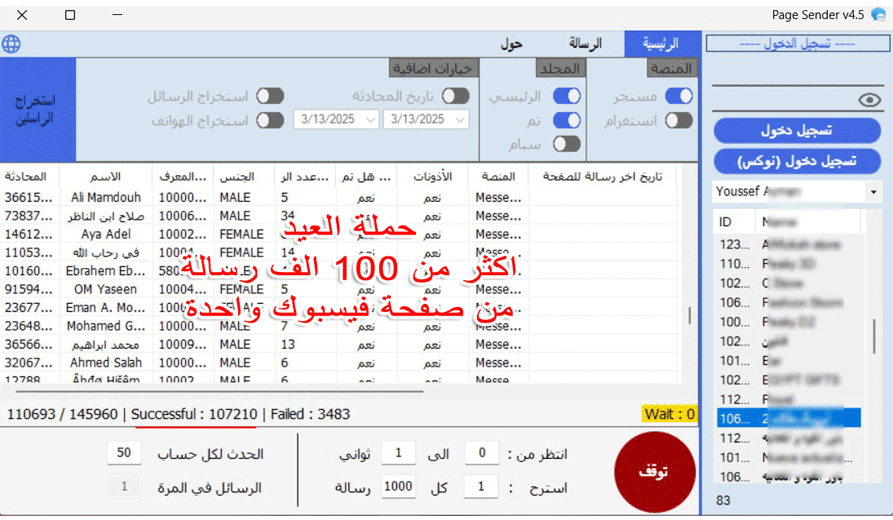Click the Failed : 3483 status text
893x520 pixels.
310,414
